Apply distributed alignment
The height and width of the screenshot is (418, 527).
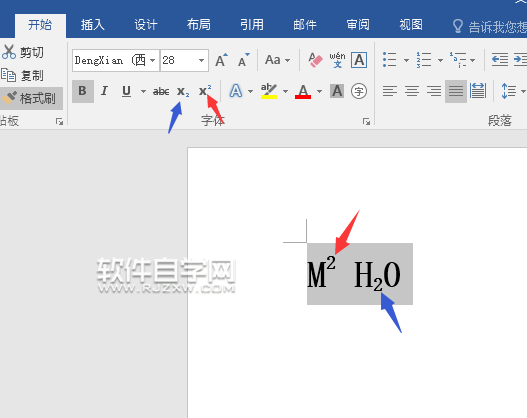[x=478, y=91]
